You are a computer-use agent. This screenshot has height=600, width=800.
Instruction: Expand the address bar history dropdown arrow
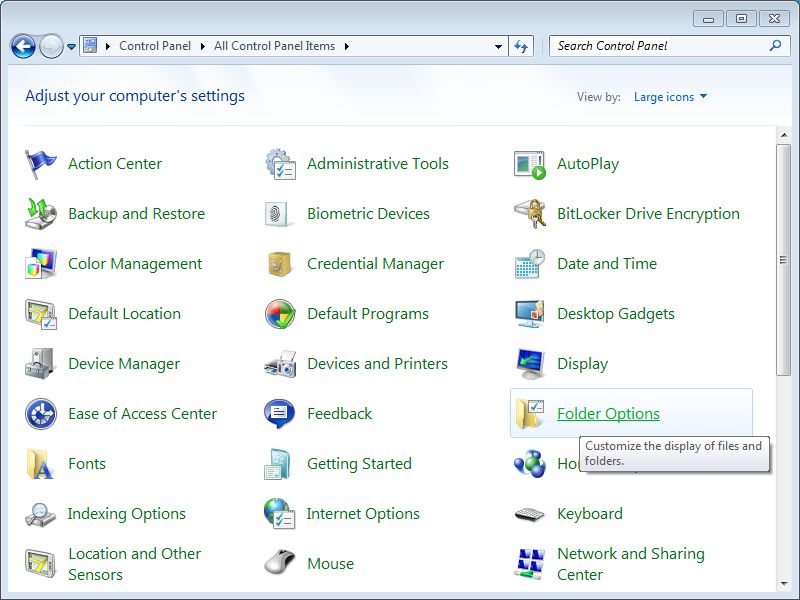[x=498, y=46]
